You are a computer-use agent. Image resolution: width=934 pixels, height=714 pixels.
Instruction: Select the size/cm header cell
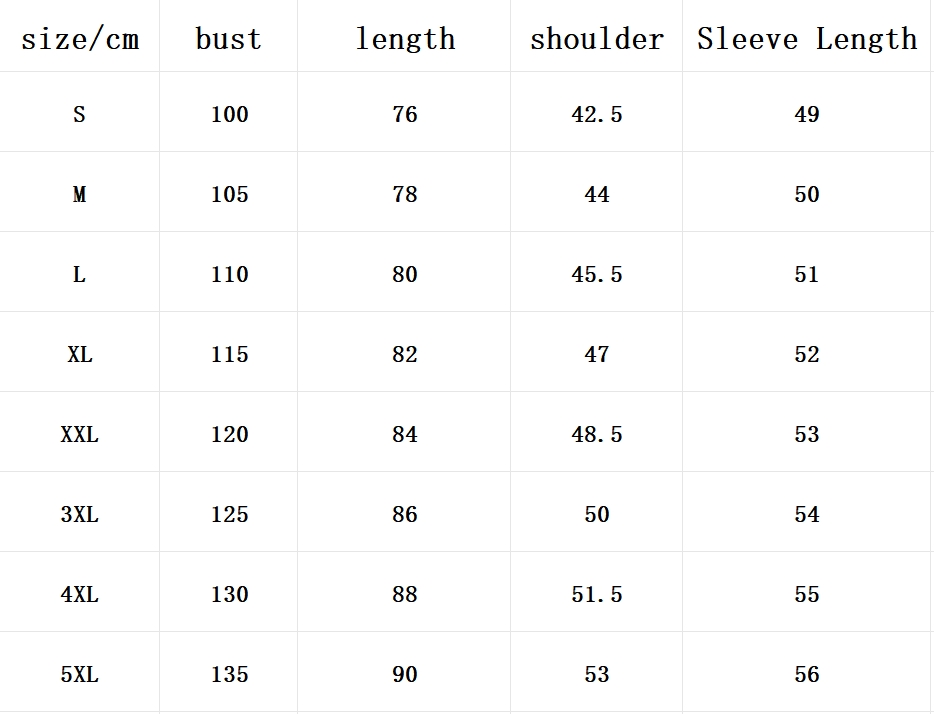click(x=80, y=39)
